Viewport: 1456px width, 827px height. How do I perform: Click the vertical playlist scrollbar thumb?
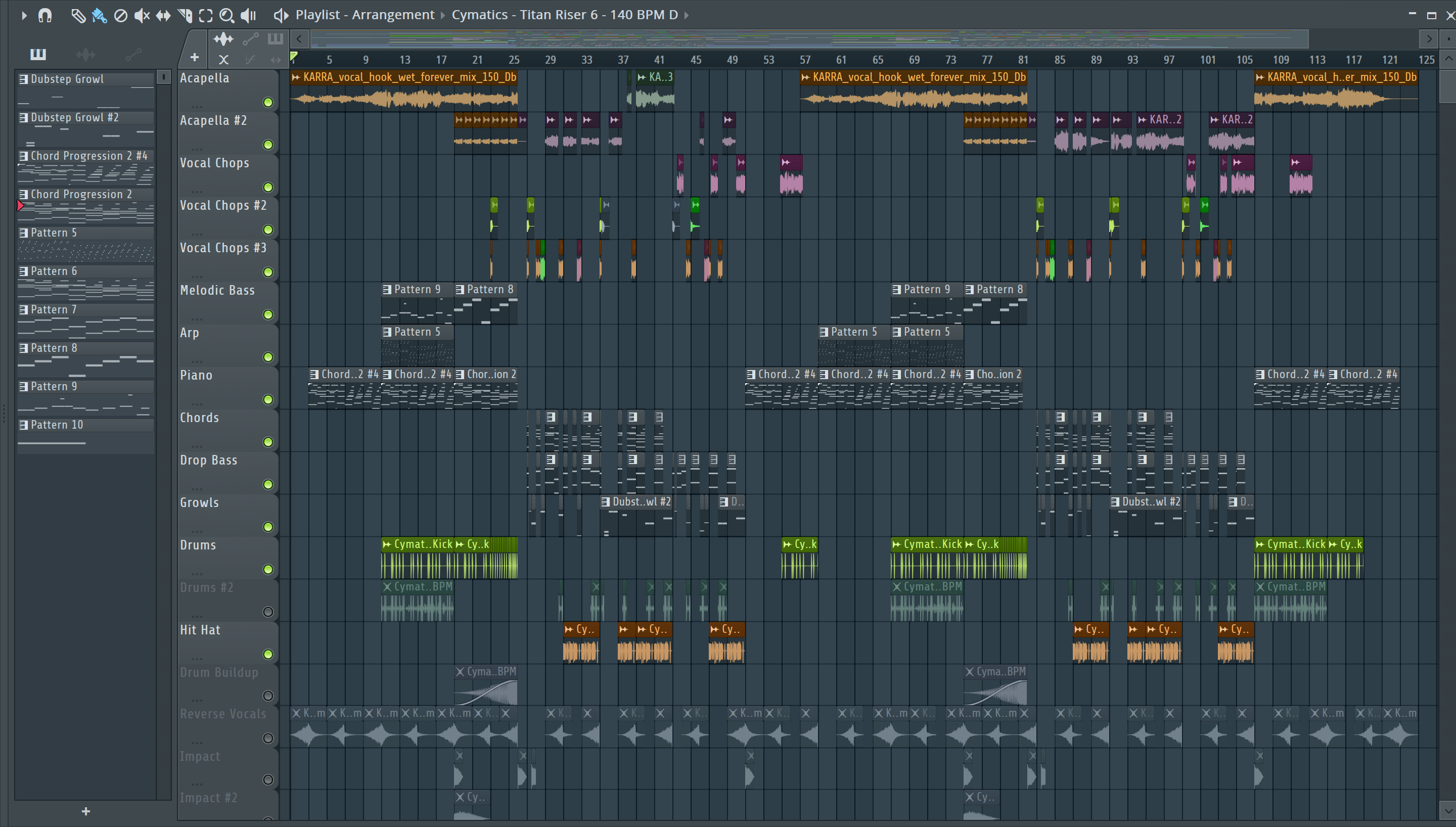pos(1447,86)
